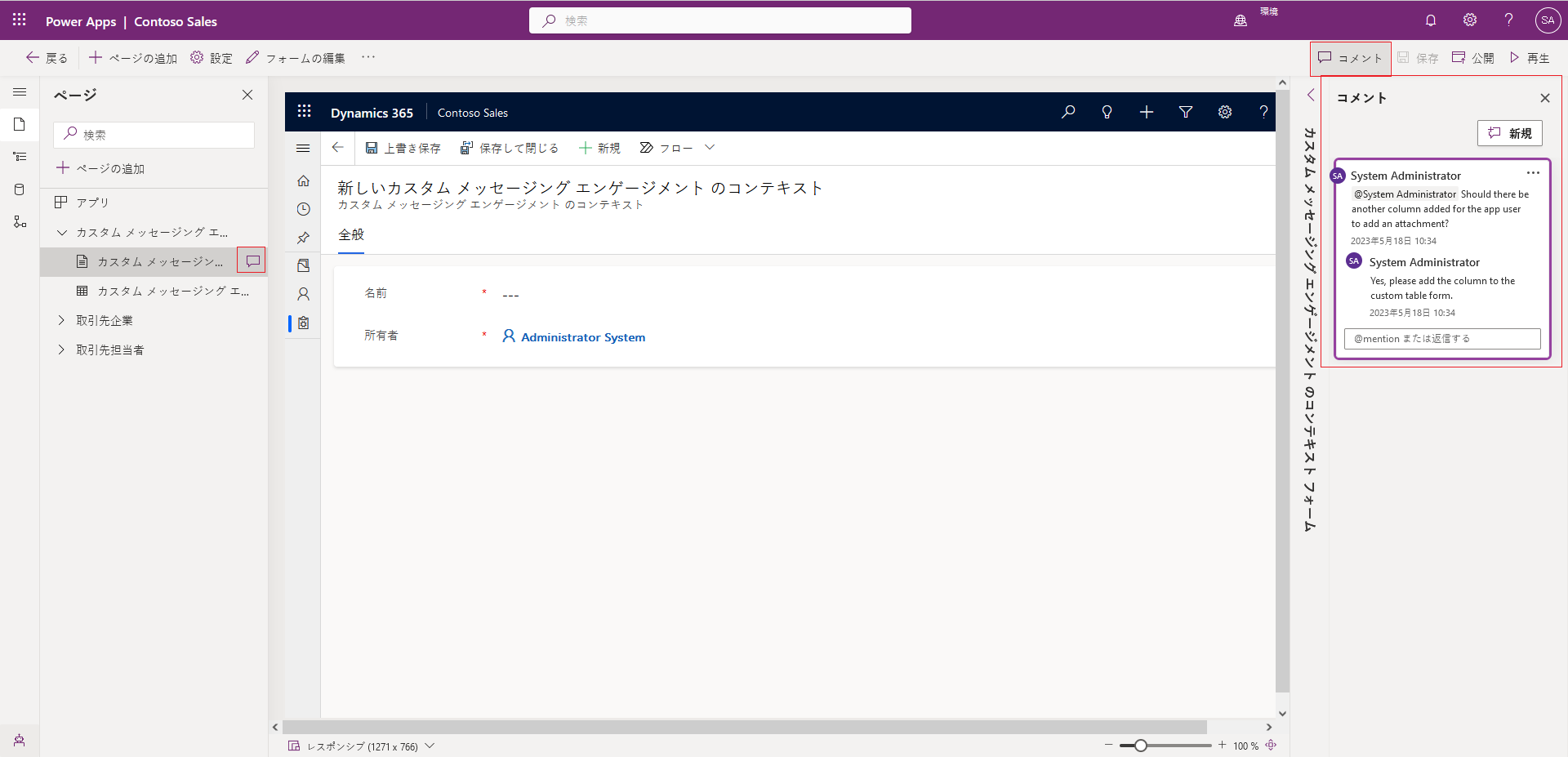Toggle the コメント pane button in command bar
The height and width of the screenshot is (757, 1568).
1350,58
